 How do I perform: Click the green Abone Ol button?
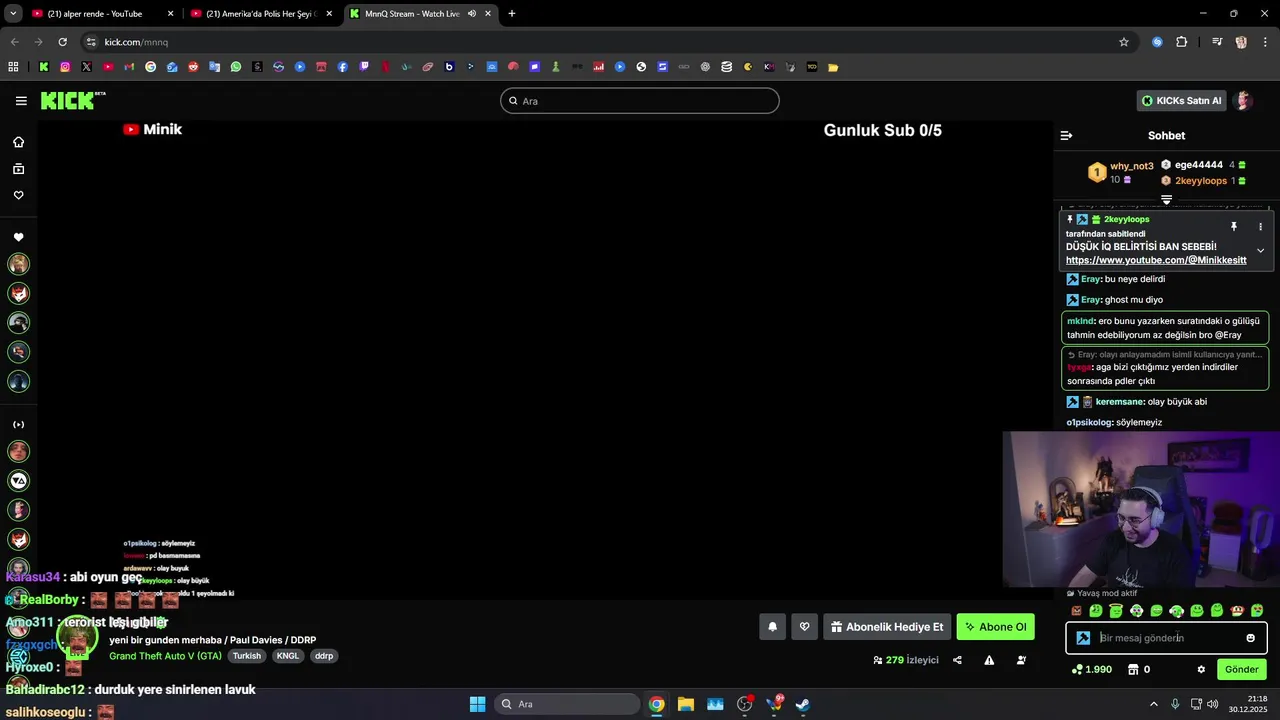click(x=995, y=627)
